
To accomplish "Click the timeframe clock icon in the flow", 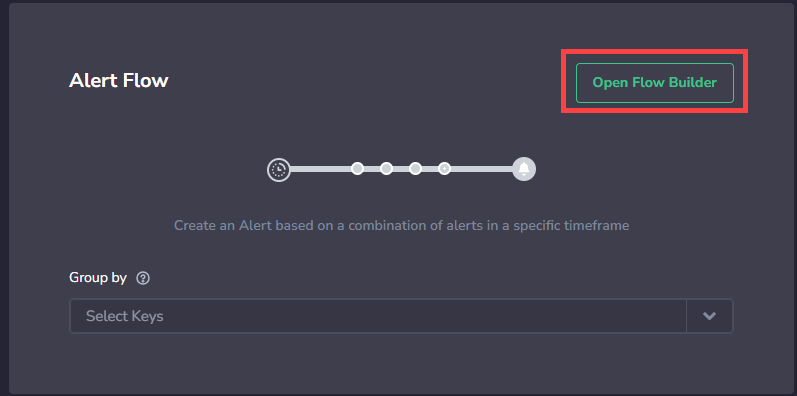I will point(279,169).
